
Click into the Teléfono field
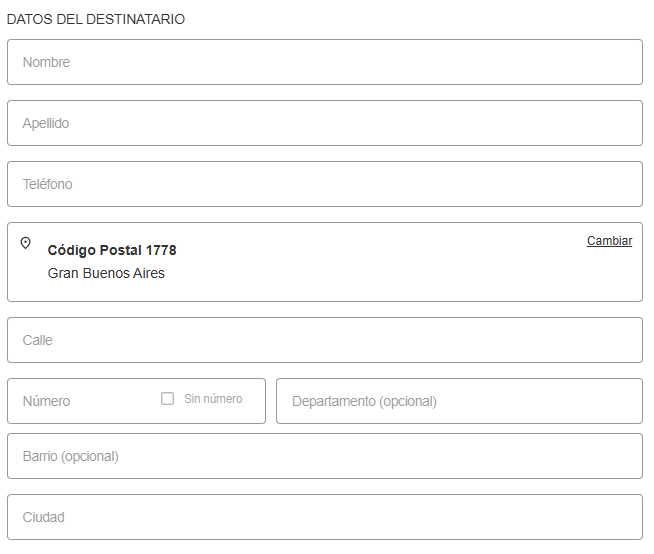tap(324, 184)
